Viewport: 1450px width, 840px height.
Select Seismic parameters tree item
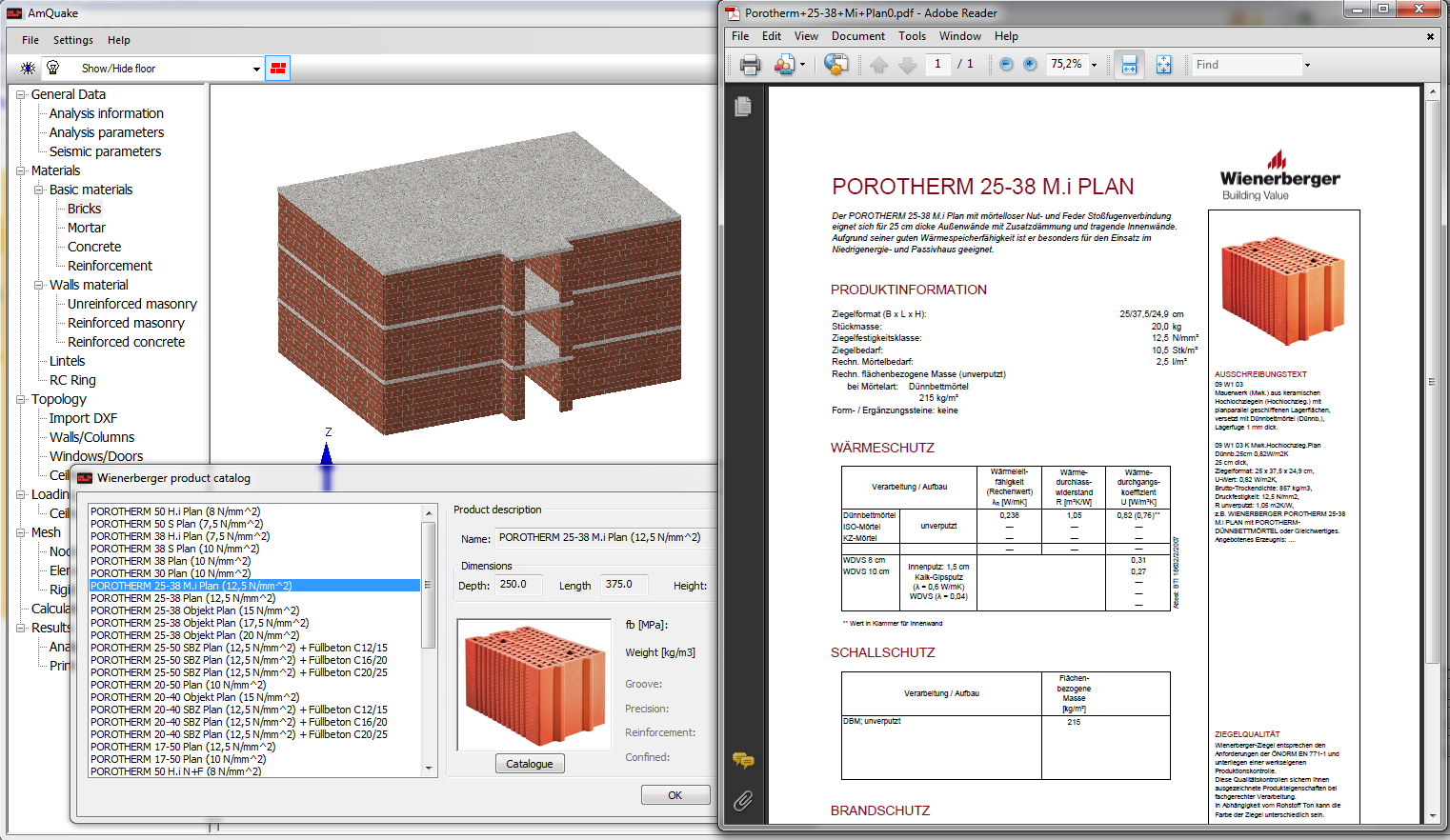(105, 151)
